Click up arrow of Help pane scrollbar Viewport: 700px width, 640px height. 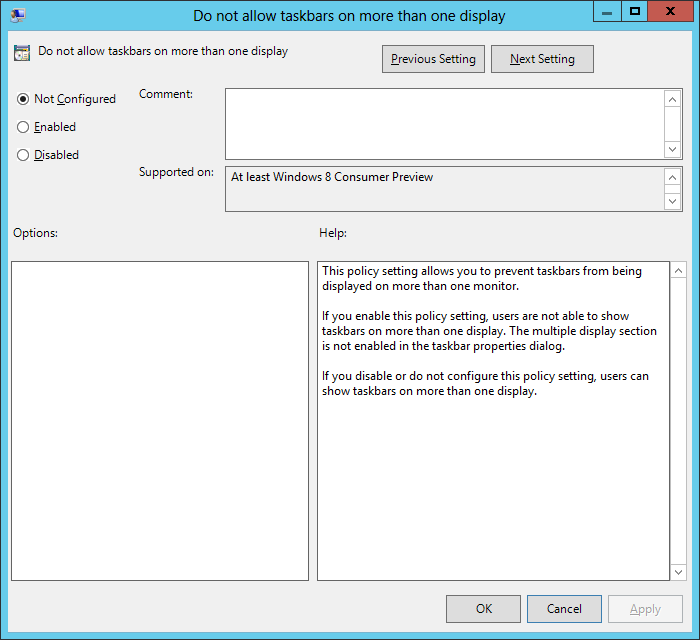pyautogui.click(x=679, y=271)
